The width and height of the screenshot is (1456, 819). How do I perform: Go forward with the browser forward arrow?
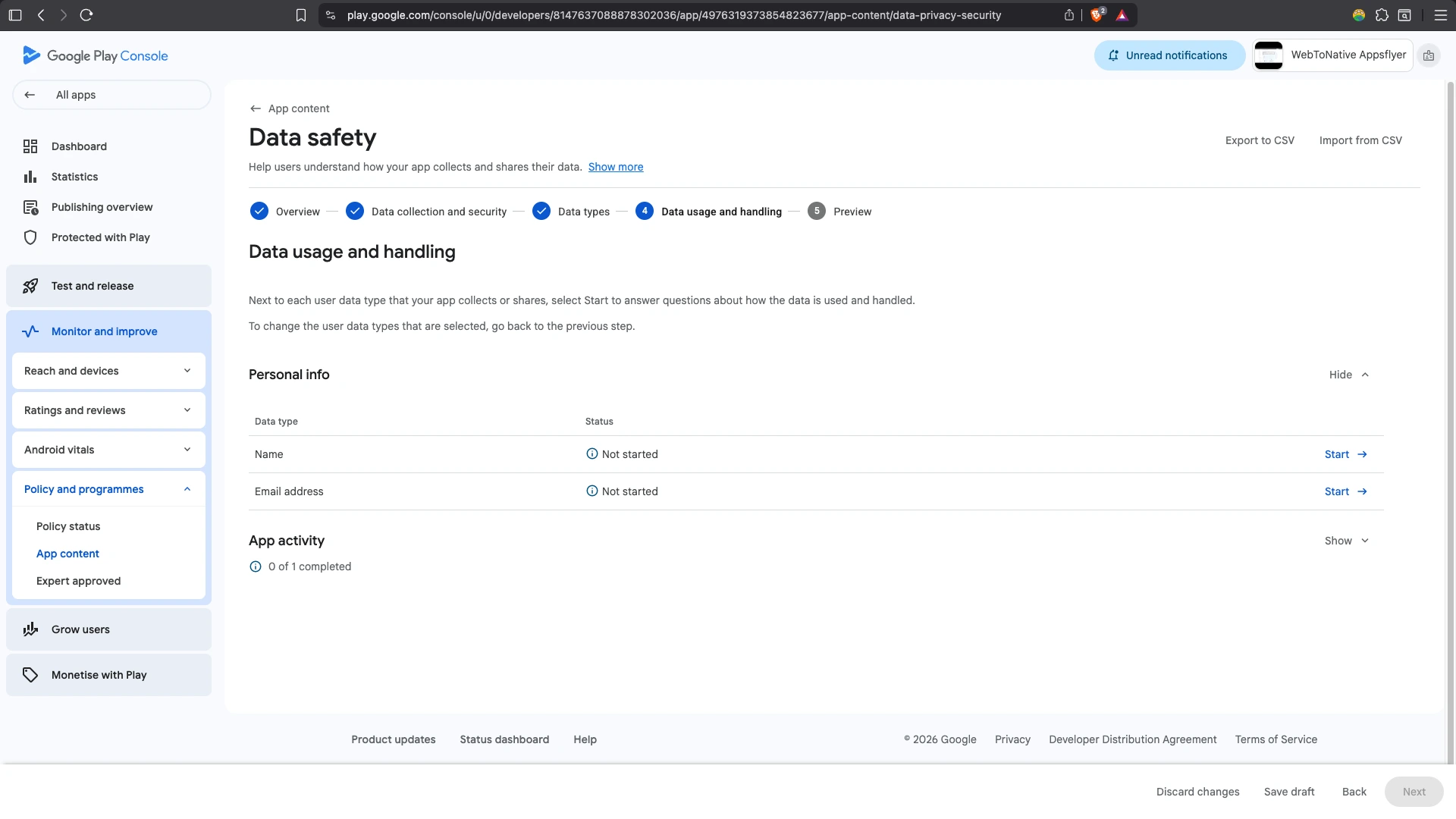point(63,15)
